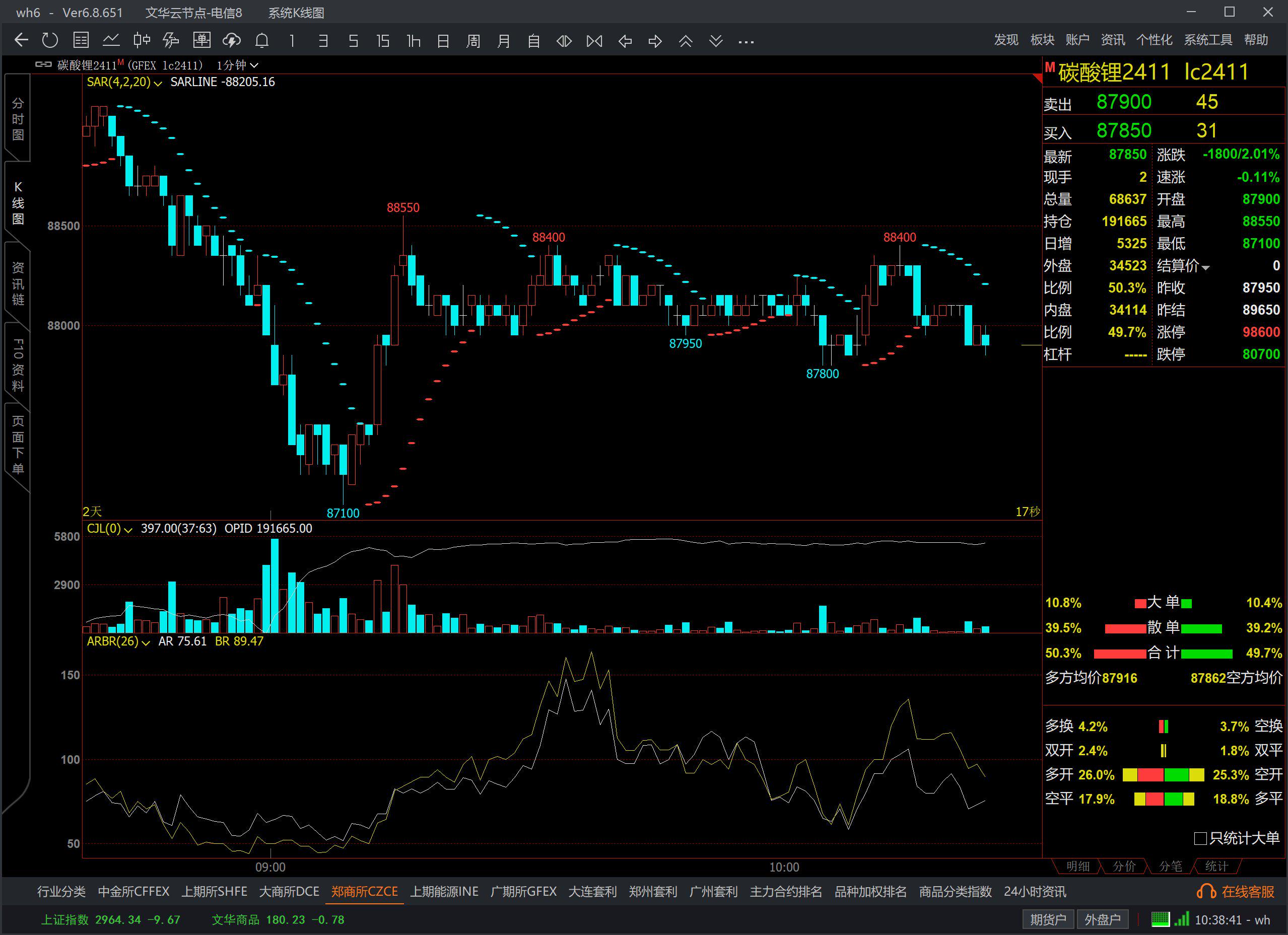Select the 5-minute period button
The width and height of the screenshot is (1288, 935).
coord(353,41)
